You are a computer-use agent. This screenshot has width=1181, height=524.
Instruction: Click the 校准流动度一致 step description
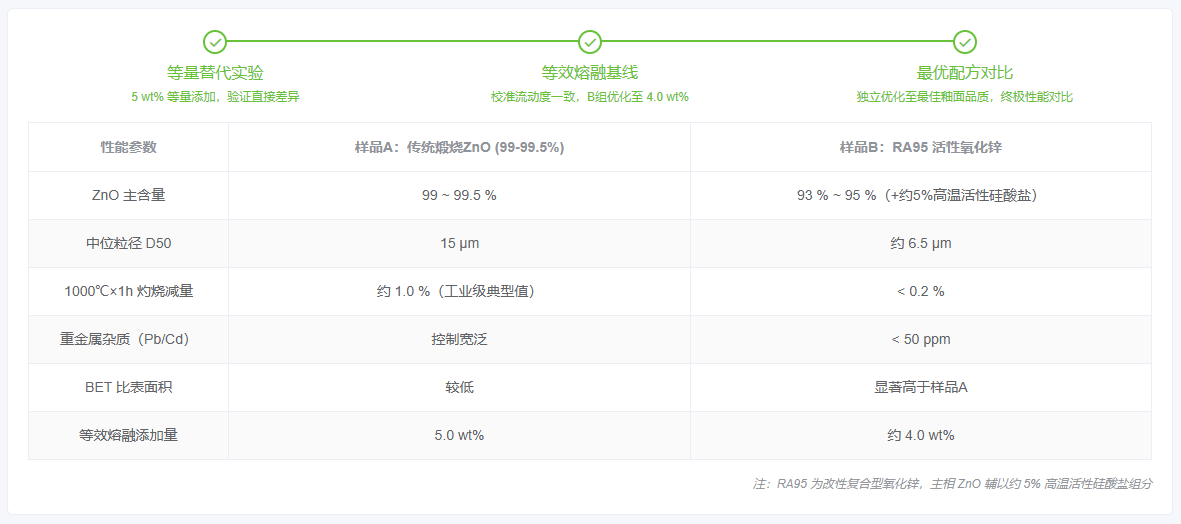(590, 97)
